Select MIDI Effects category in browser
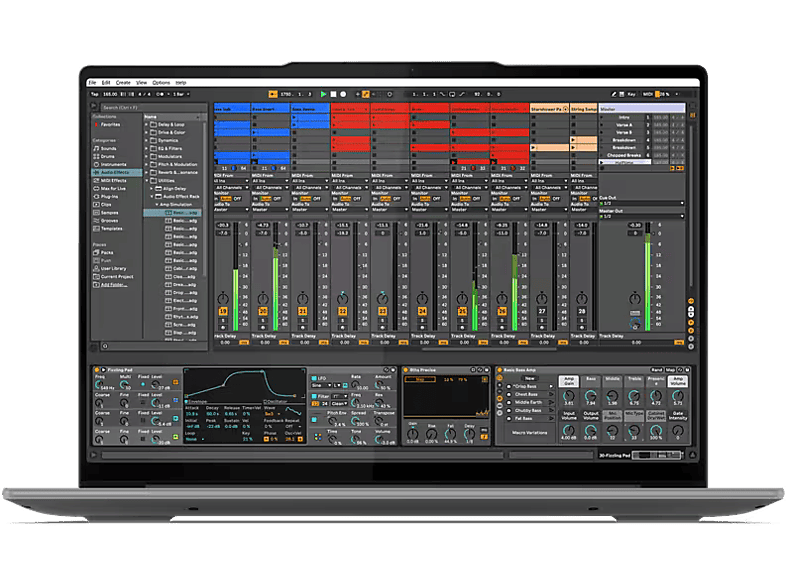 pos(113,180)
